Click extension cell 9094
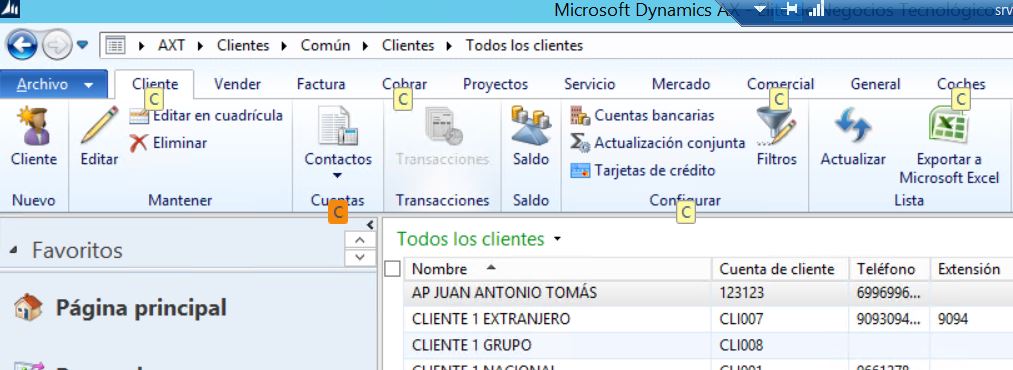 point(972,319)
